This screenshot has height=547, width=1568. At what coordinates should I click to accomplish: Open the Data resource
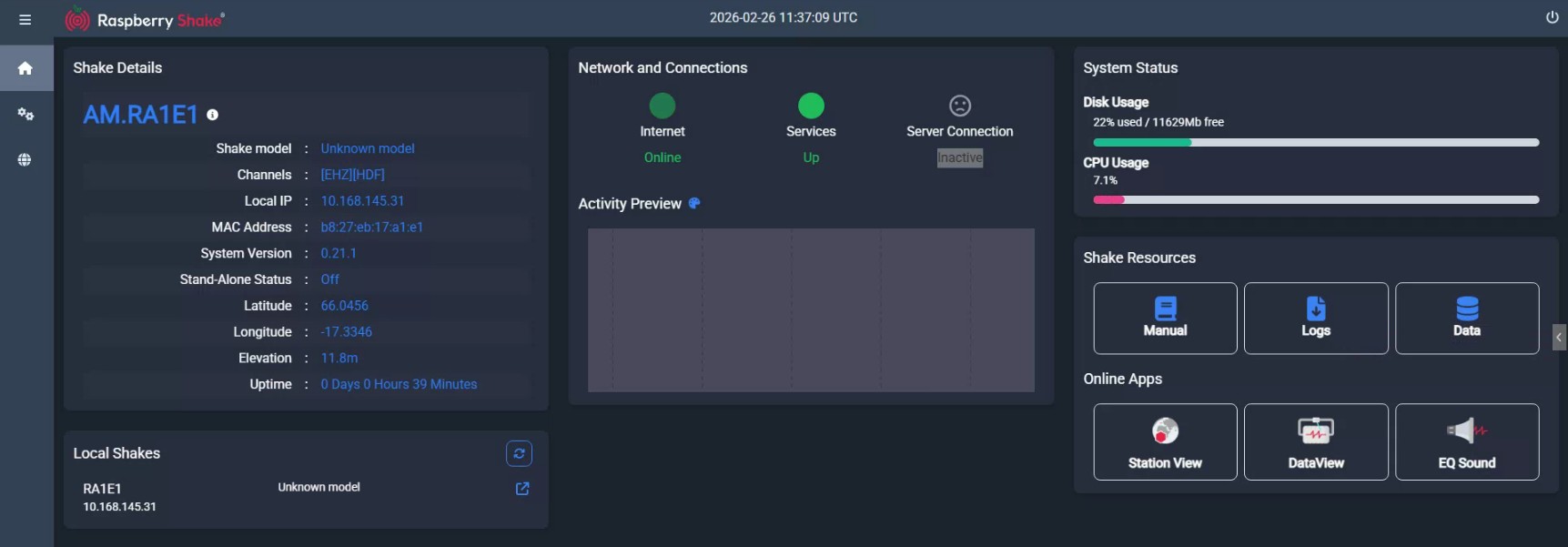click(1466, 318)
